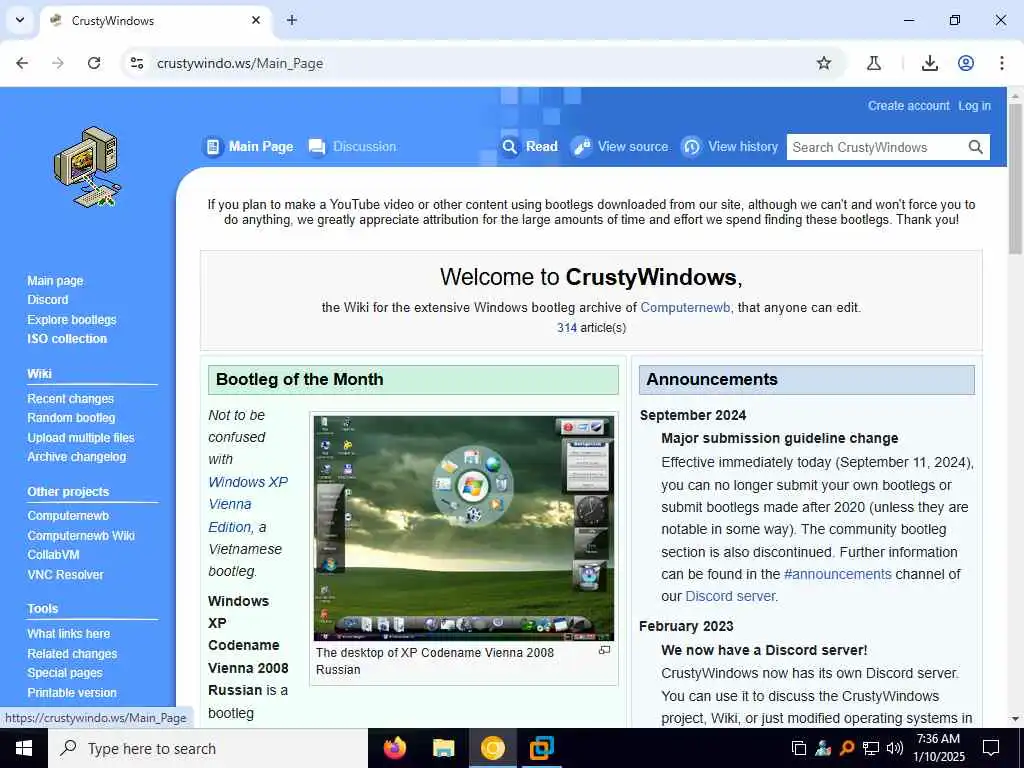Open Firefox from the taskbar
1024x768 pixels.
pyautogui.click(x=394, y=748)
